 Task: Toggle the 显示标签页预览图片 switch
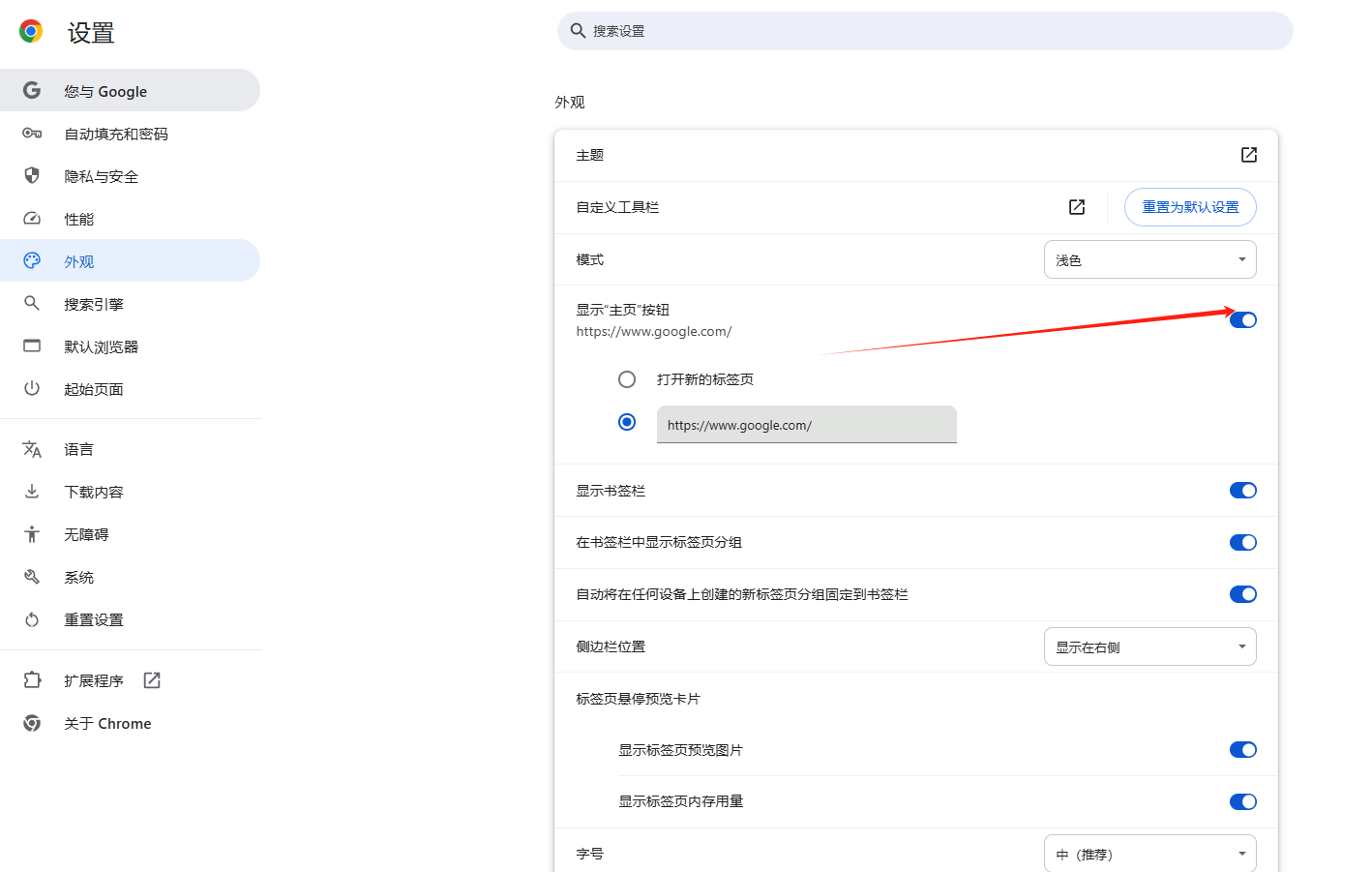point(1243,750)
